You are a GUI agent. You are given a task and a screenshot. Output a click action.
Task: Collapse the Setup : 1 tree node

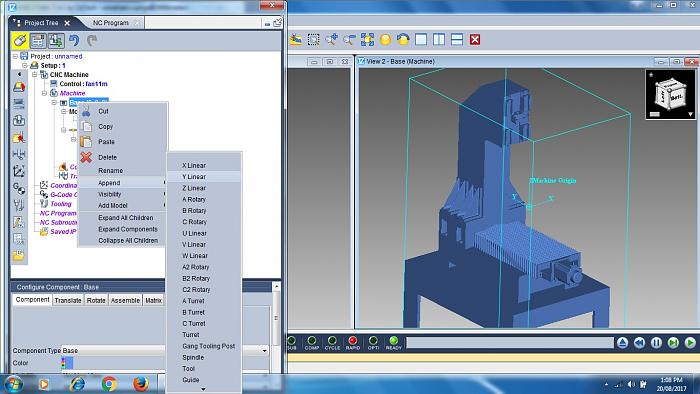click(x=25, y=66)
